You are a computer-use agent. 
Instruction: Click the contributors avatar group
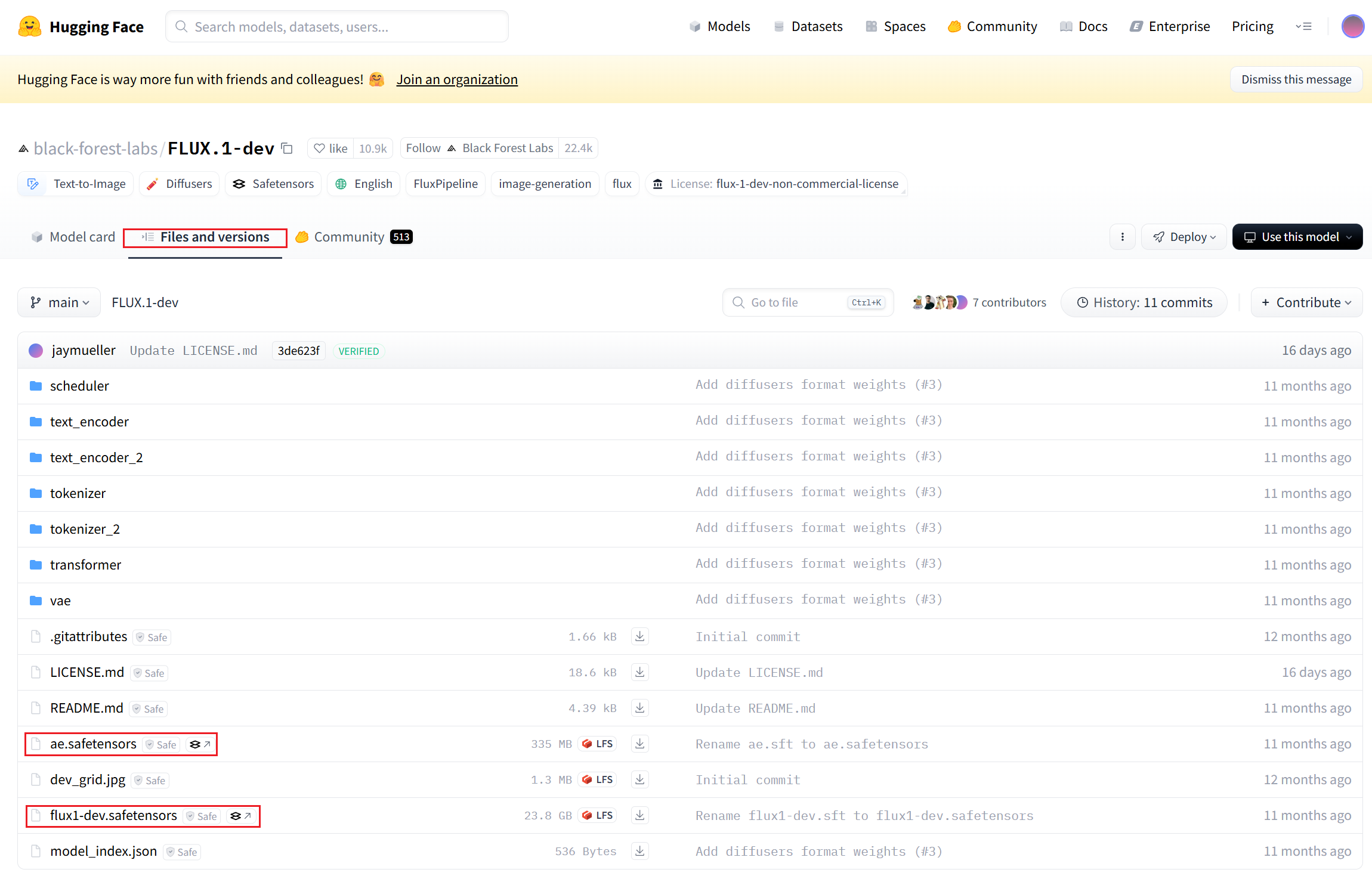coord(940,302)
